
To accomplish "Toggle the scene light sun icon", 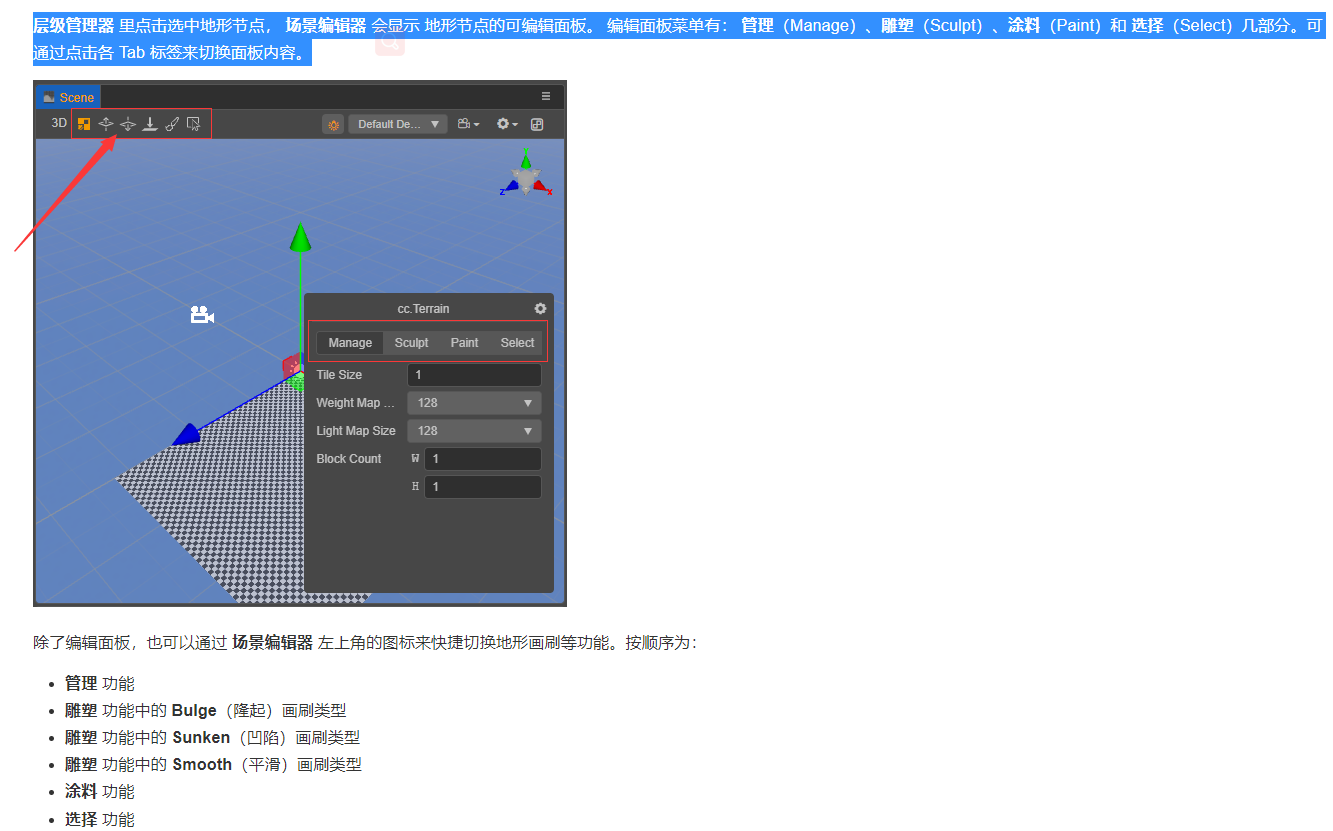I will tap(333, 124).
